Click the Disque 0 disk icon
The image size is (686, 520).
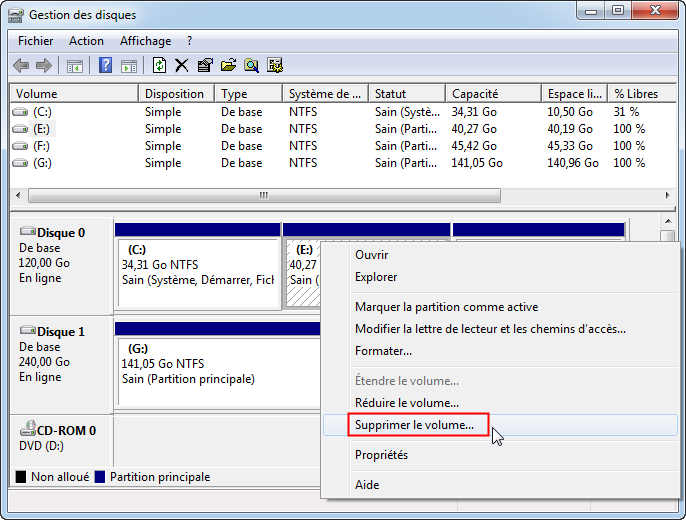tap(28, 231)
